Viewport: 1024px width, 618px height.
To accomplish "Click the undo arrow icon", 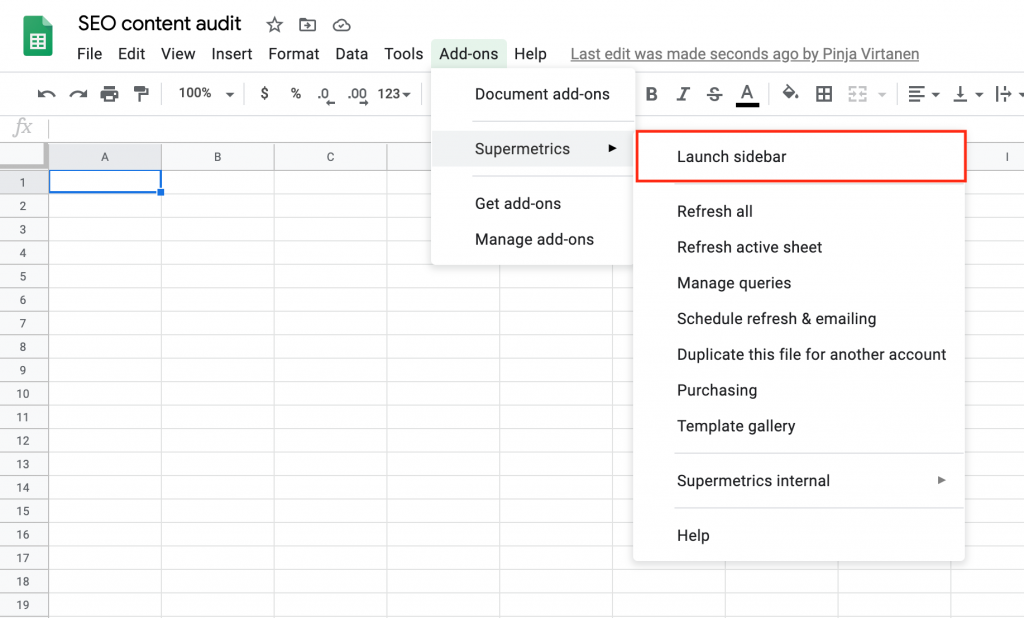I will click(46, 94).
